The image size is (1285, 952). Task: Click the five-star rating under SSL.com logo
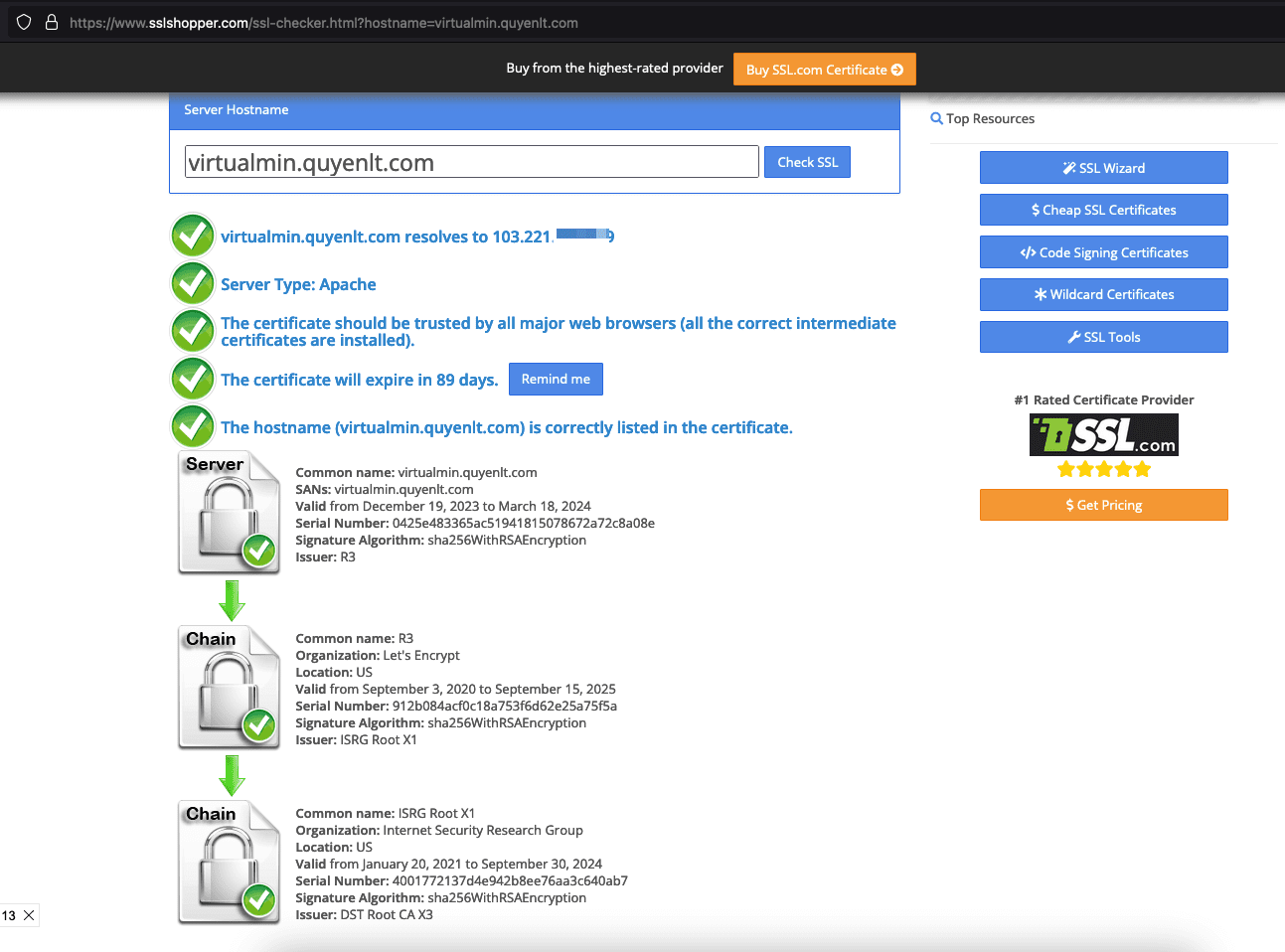[x=1103, y=469]
